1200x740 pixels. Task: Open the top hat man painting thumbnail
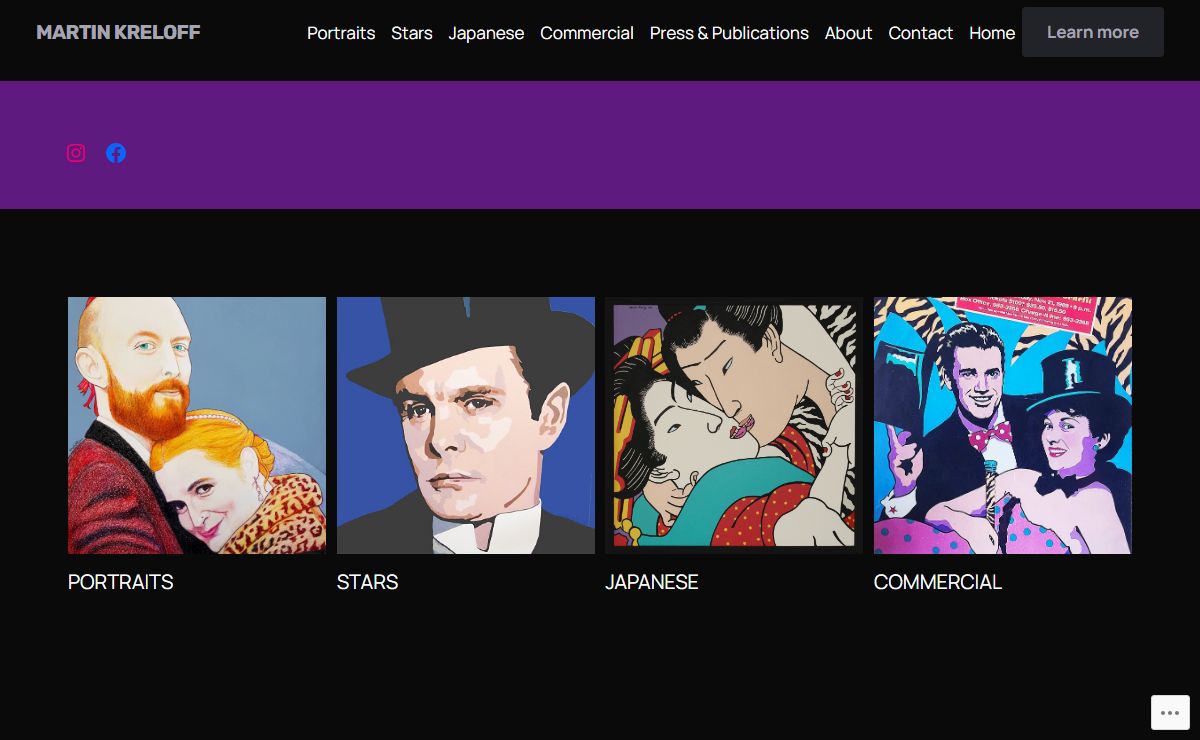coord(466,425)
